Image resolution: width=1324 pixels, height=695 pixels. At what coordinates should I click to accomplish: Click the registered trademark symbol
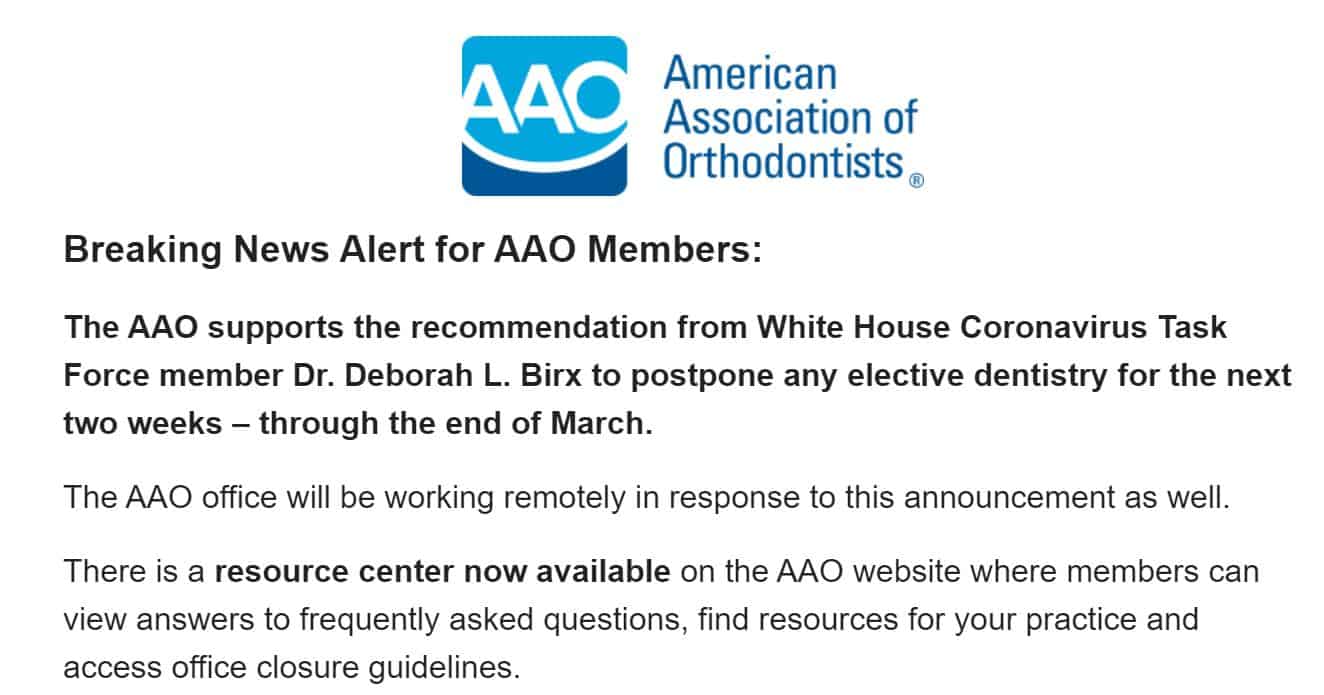click(x=917, y=181)
